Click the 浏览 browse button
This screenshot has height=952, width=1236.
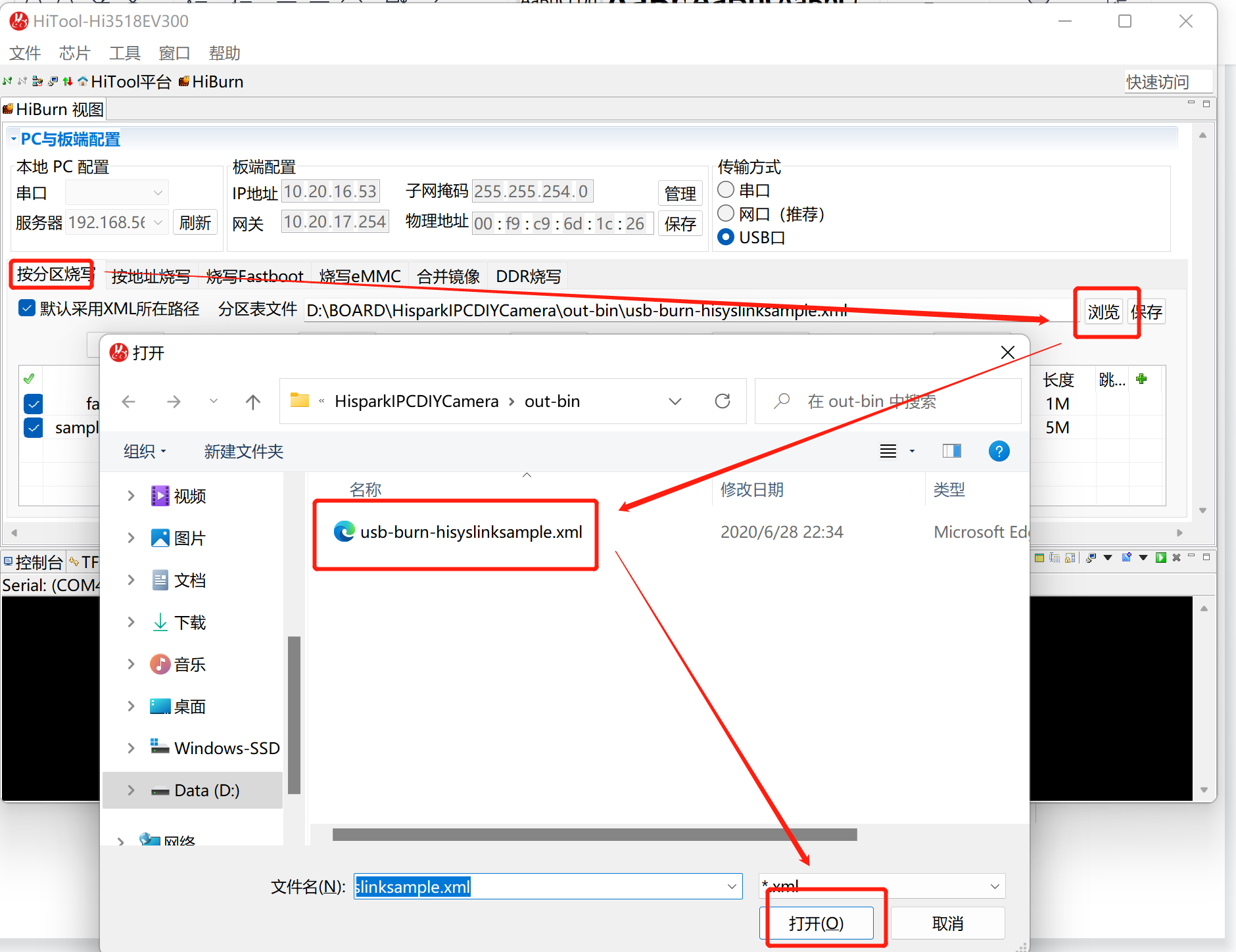click(x=1103, y=312)
